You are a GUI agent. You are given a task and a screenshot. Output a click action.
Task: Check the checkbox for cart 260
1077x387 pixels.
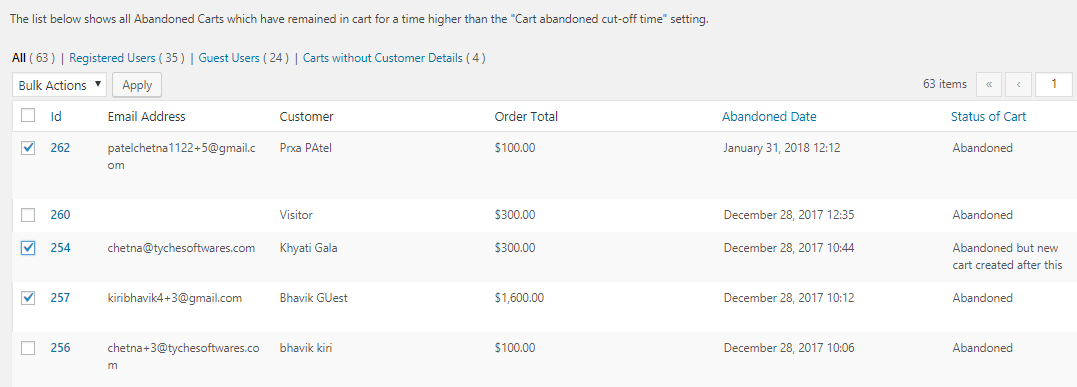[28, 215]
